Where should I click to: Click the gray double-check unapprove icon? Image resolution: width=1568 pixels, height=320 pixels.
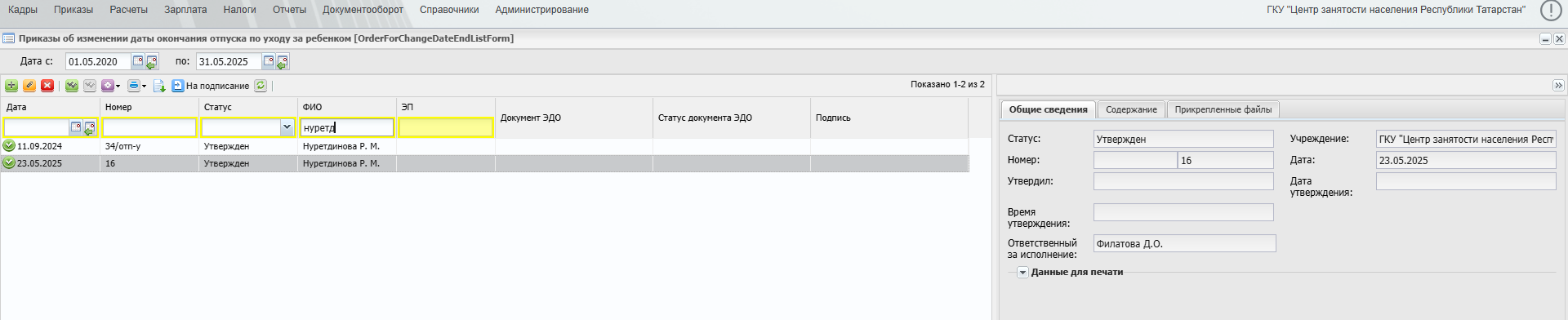tap(90, 86)
